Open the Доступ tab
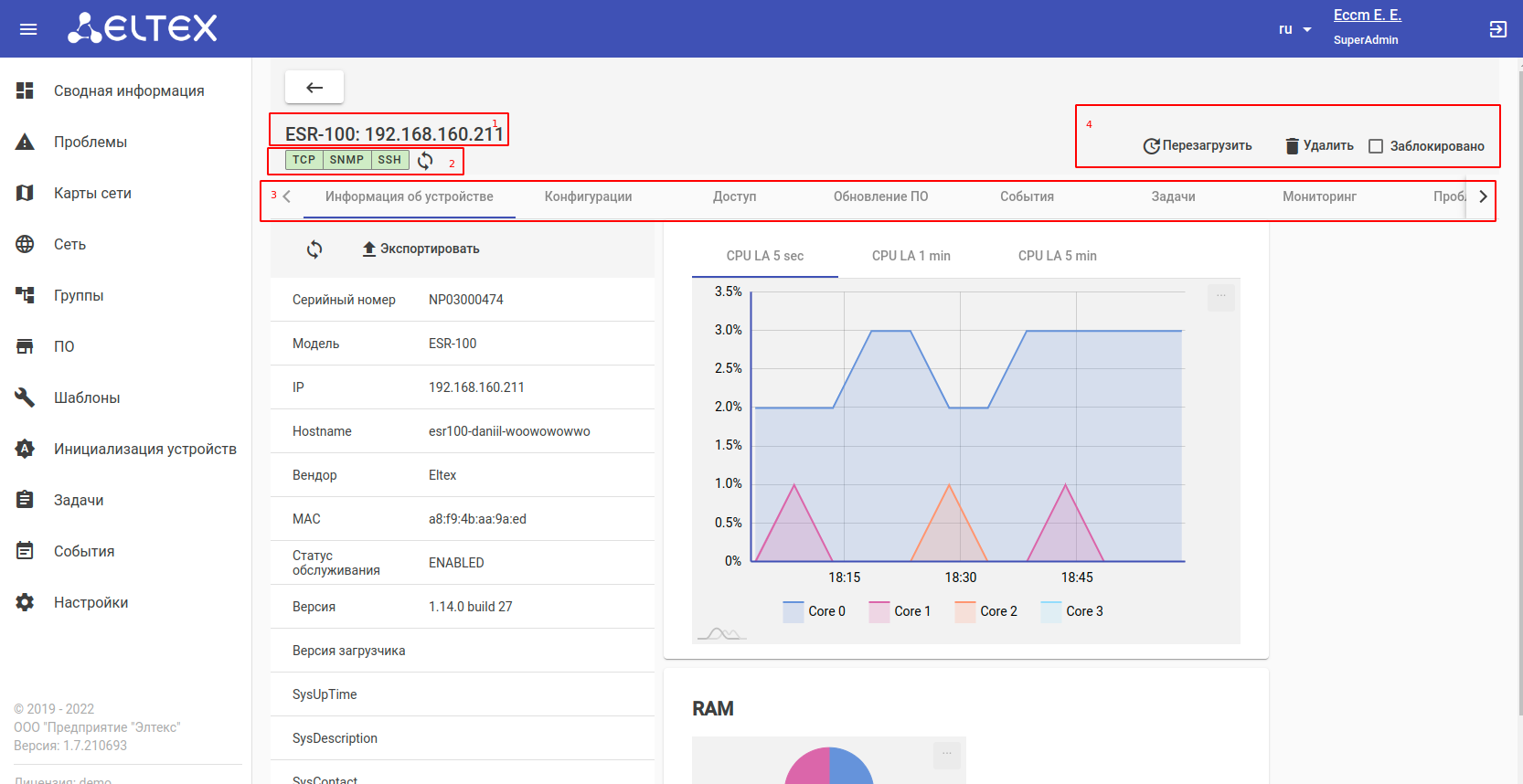 click(x=735, y=196)
